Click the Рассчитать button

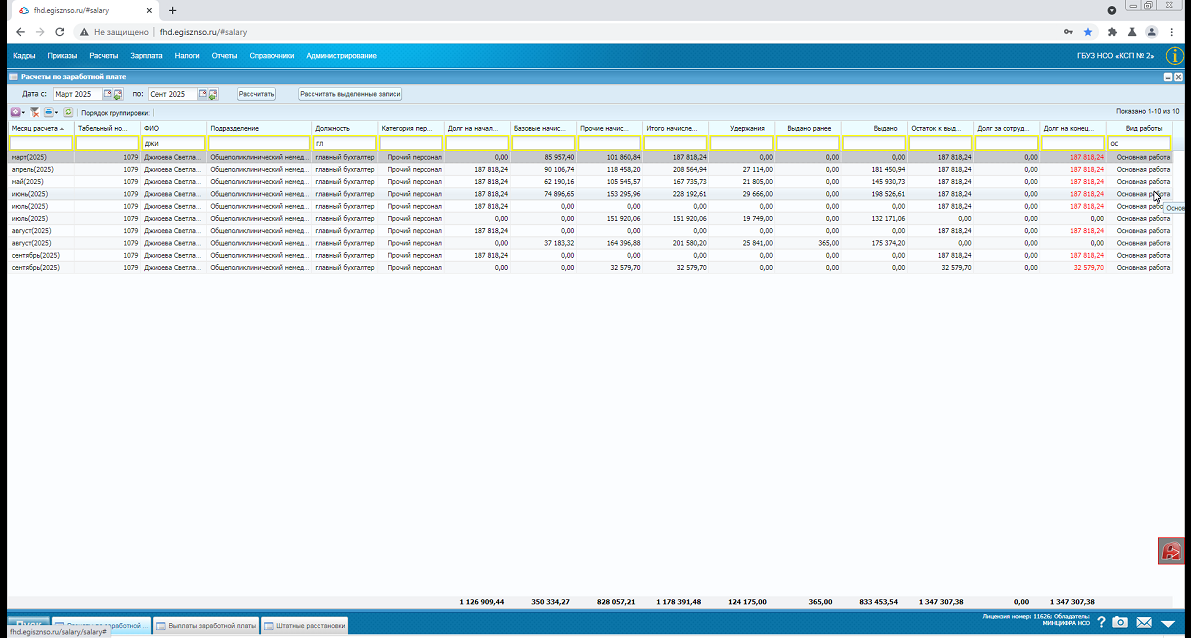pos(256,94)
